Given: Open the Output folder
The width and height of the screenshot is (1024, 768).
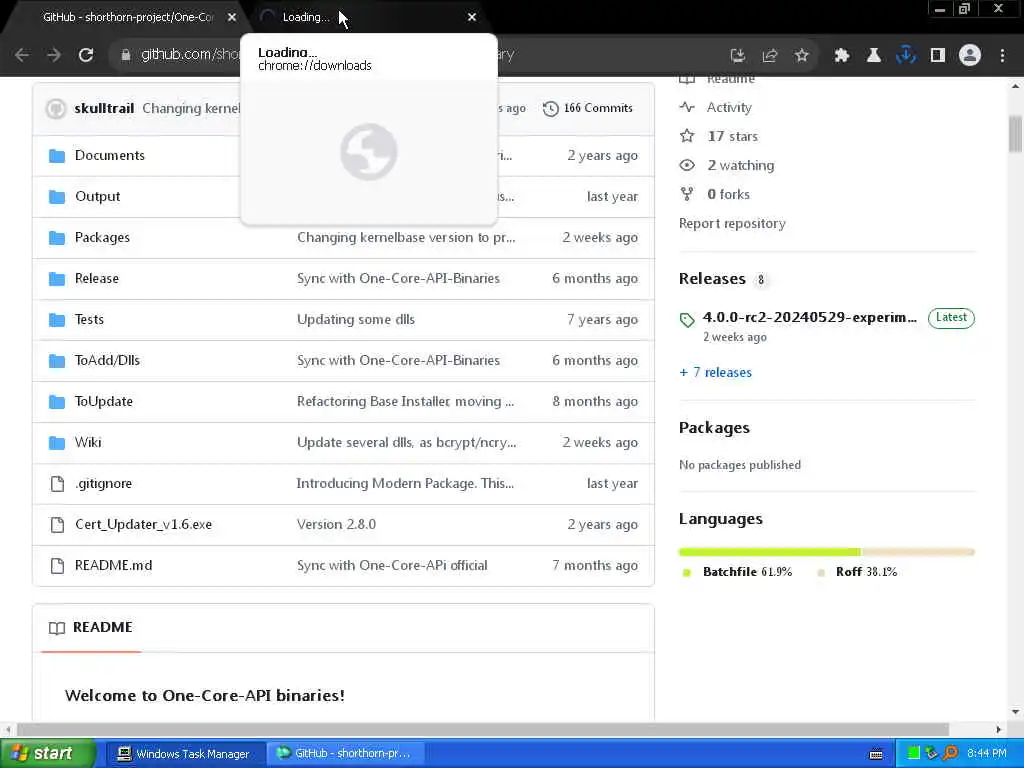Looking at the screenshot, I should 97,197.
